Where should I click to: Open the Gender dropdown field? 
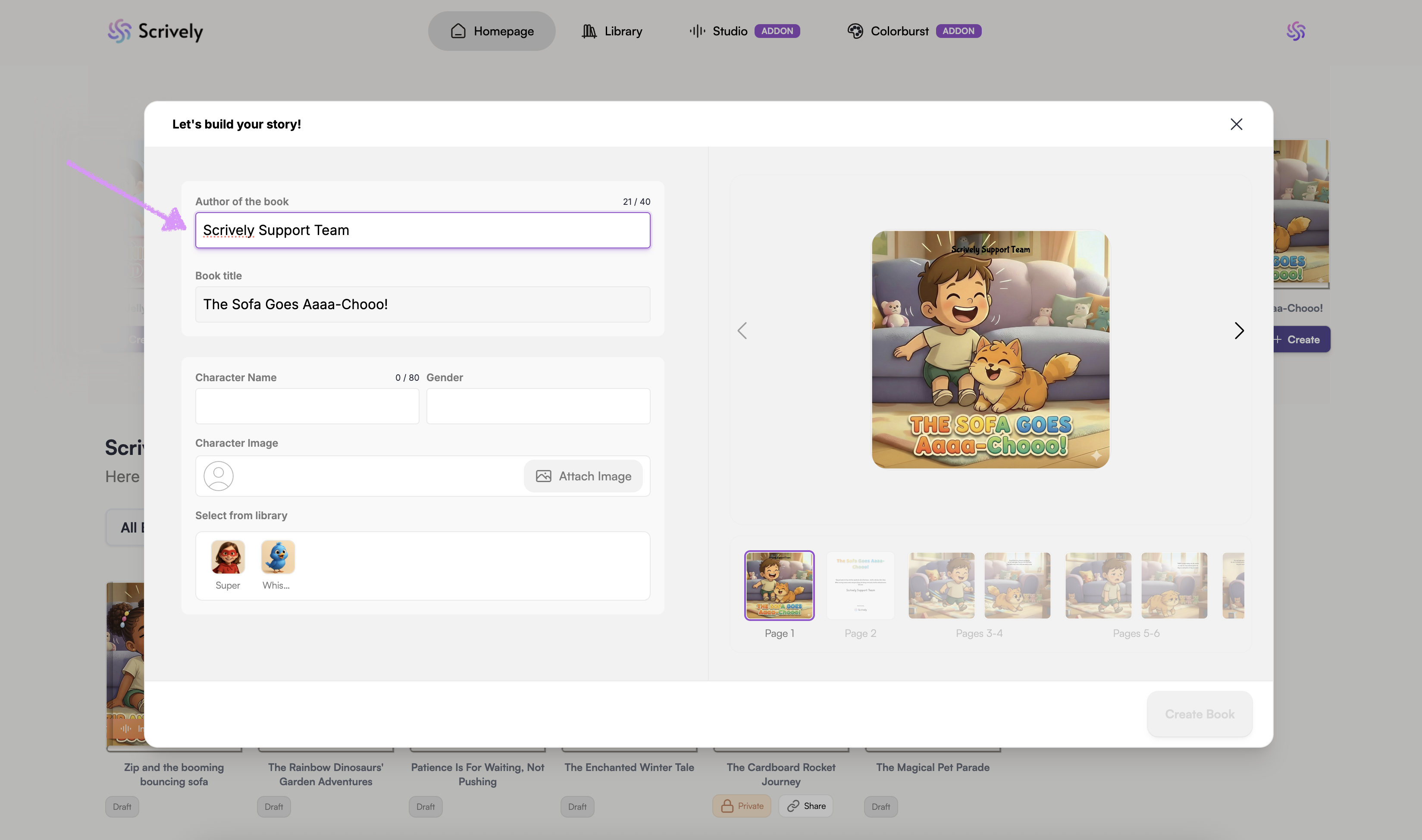tap(538, 406)
